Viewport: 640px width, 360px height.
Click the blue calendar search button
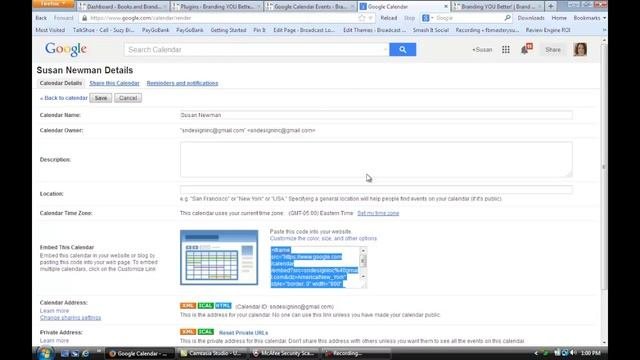[x=402, y=49]
